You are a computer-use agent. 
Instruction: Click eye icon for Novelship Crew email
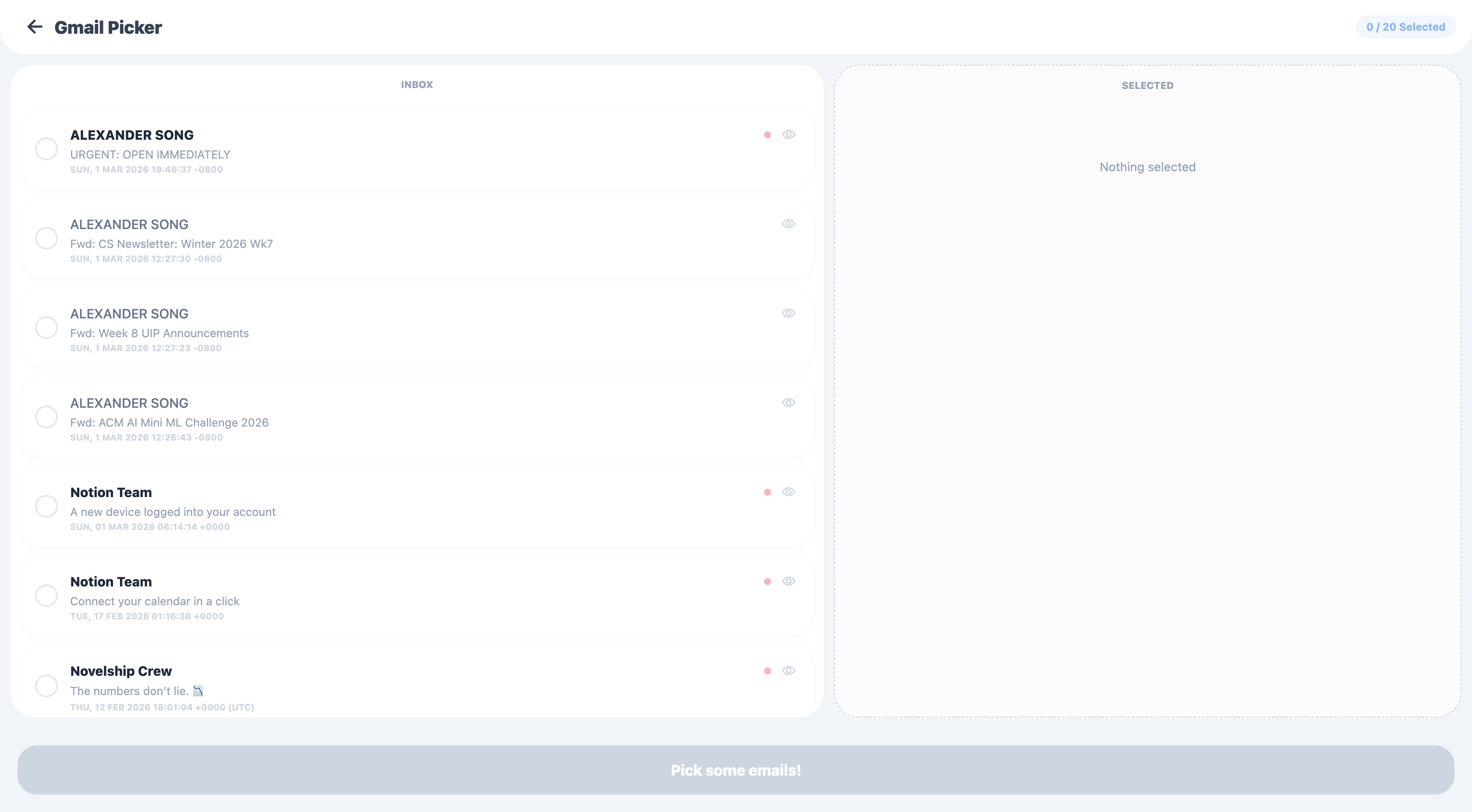pos(788,671)
